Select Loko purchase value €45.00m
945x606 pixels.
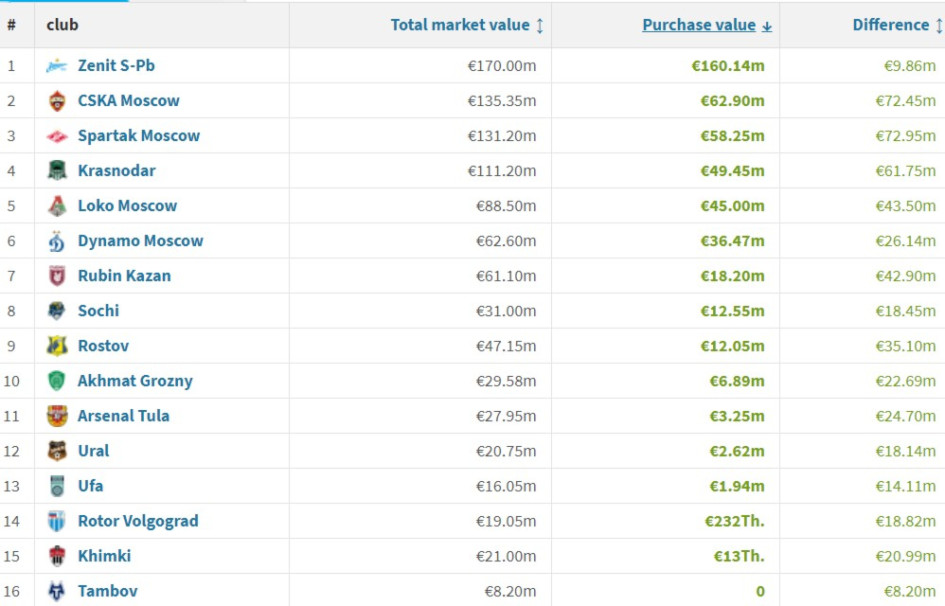(732, 205)
